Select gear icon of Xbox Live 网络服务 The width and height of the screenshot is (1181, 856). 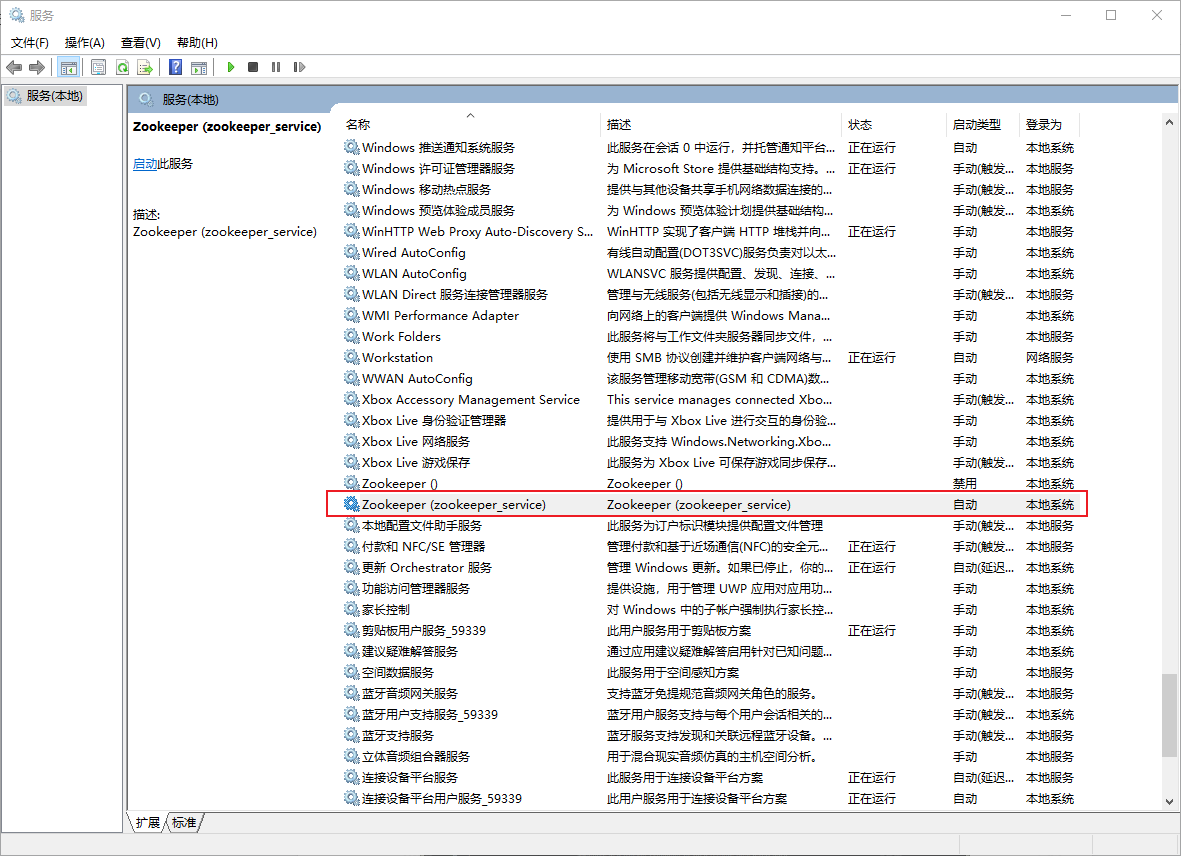pyautogui.click(x=352, y=440)
